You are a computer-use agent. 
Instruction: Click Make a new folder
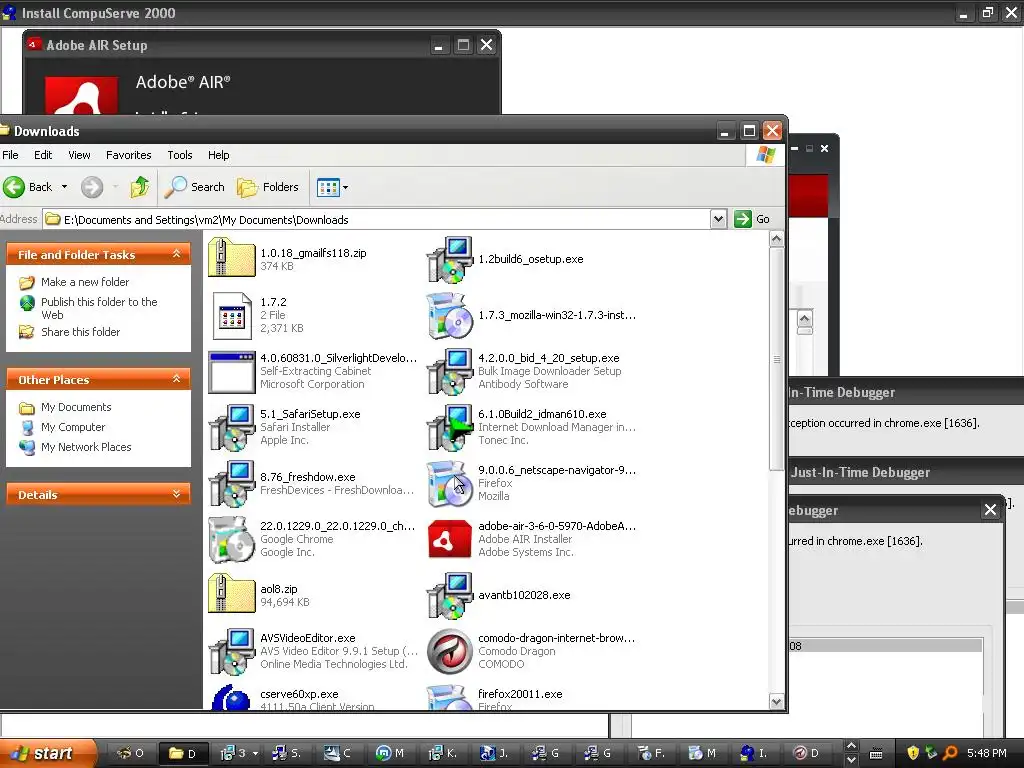tap(85, 282)
